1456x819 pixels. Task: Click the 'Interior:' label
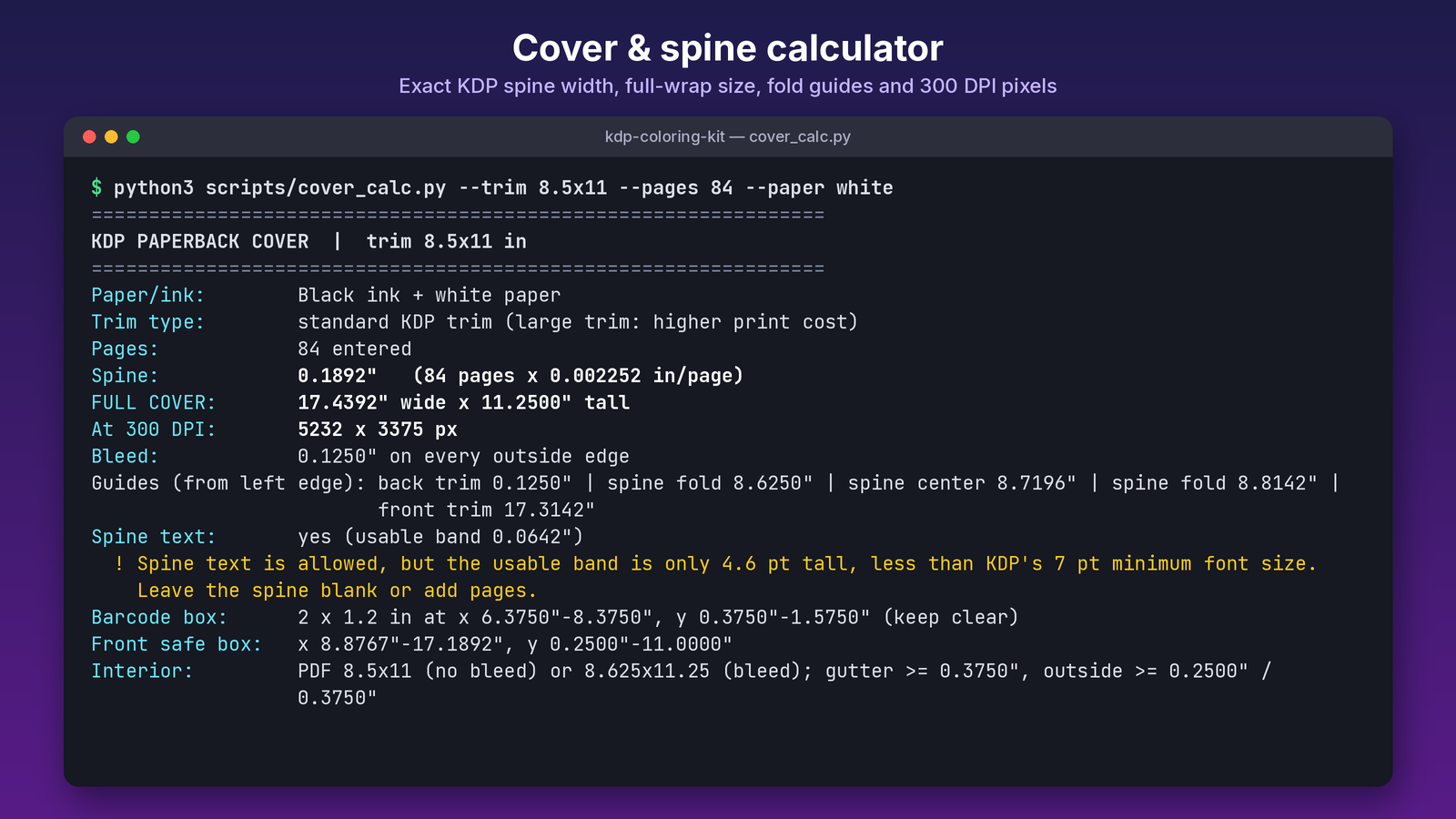click(142, 672)
